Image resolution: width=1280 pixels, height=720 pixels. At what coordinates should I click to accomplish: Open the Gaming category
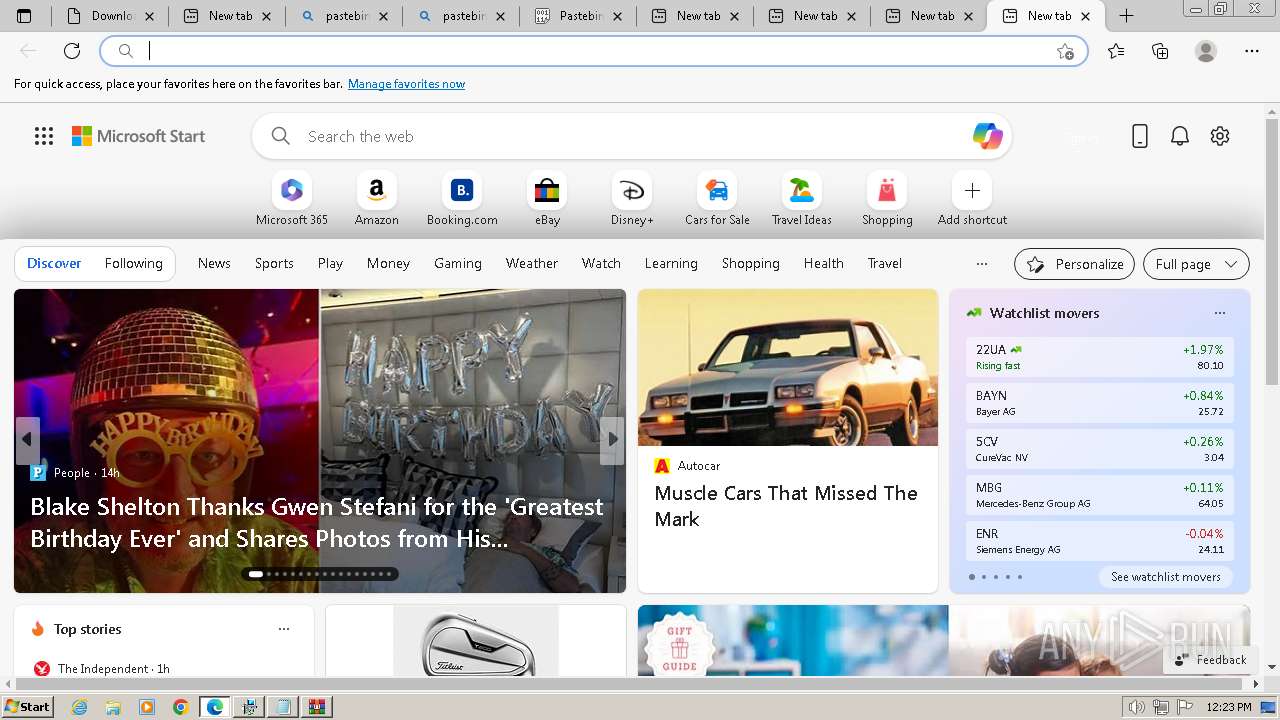[x=458, y=263]
